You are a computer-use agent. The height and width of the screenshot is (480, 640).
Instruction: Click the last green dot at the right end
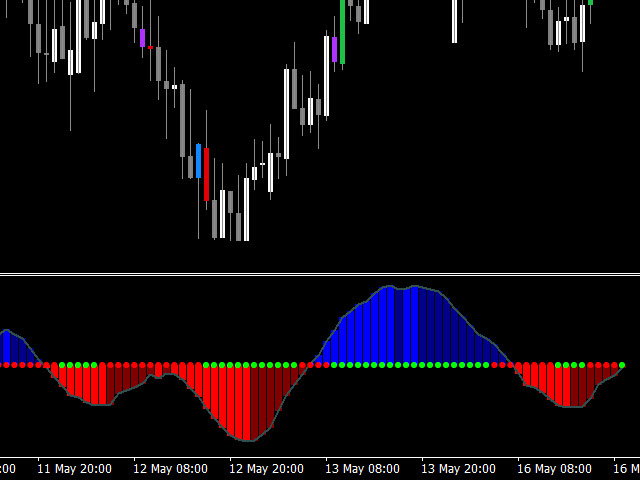pos(622,365)
